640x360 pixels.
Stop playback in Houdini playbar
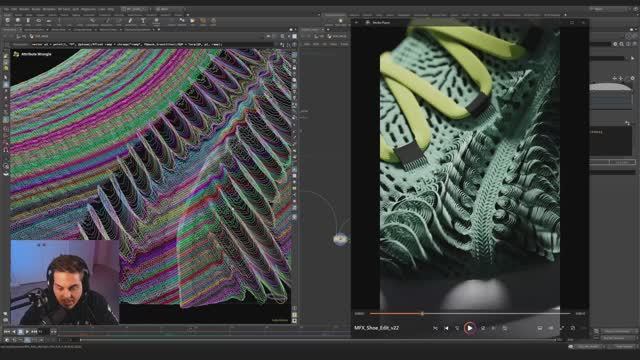point(20,332)
